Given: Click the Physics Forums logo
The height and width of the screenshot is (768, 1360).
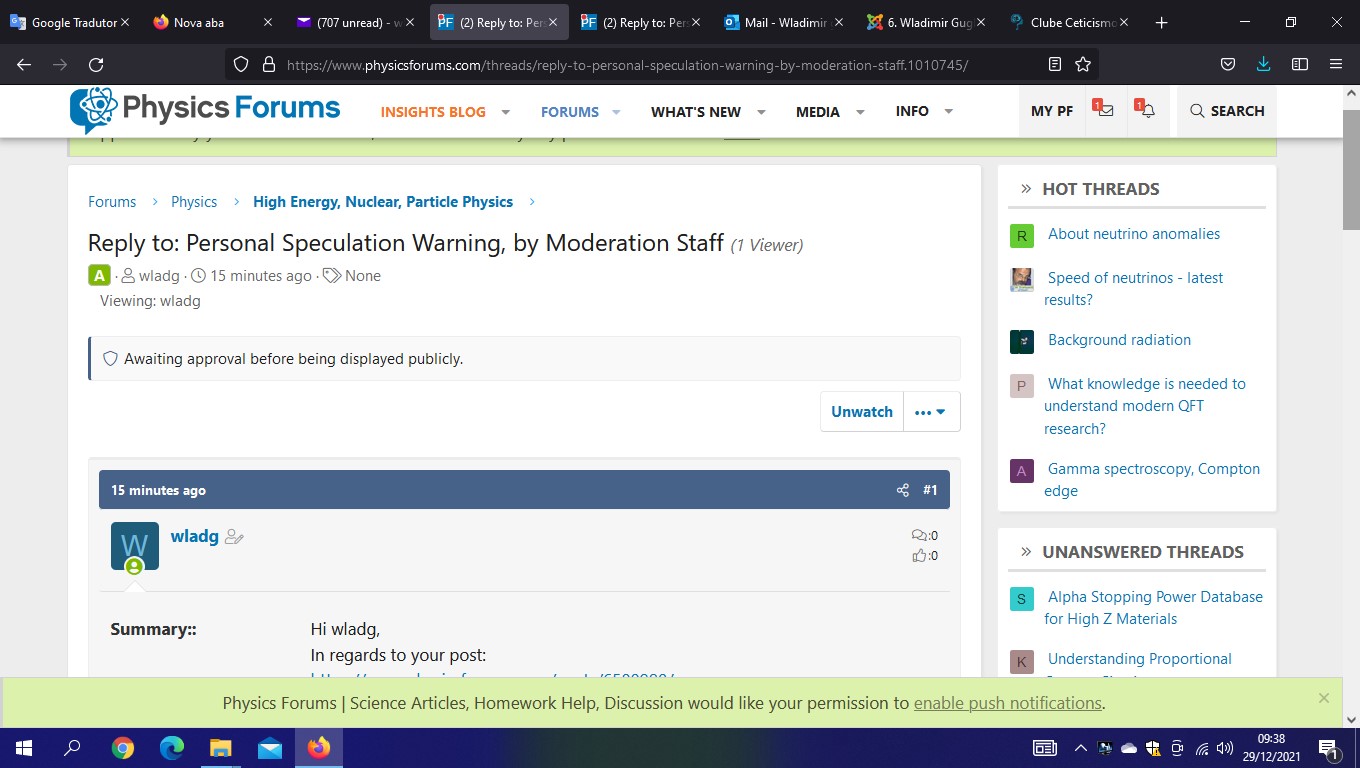Looking at the screenshot, I should [x=205, y=109].
